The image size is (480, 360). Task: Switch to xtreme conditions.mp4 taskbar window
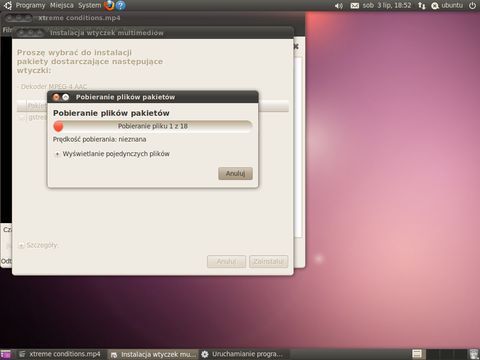coord(59,354)
